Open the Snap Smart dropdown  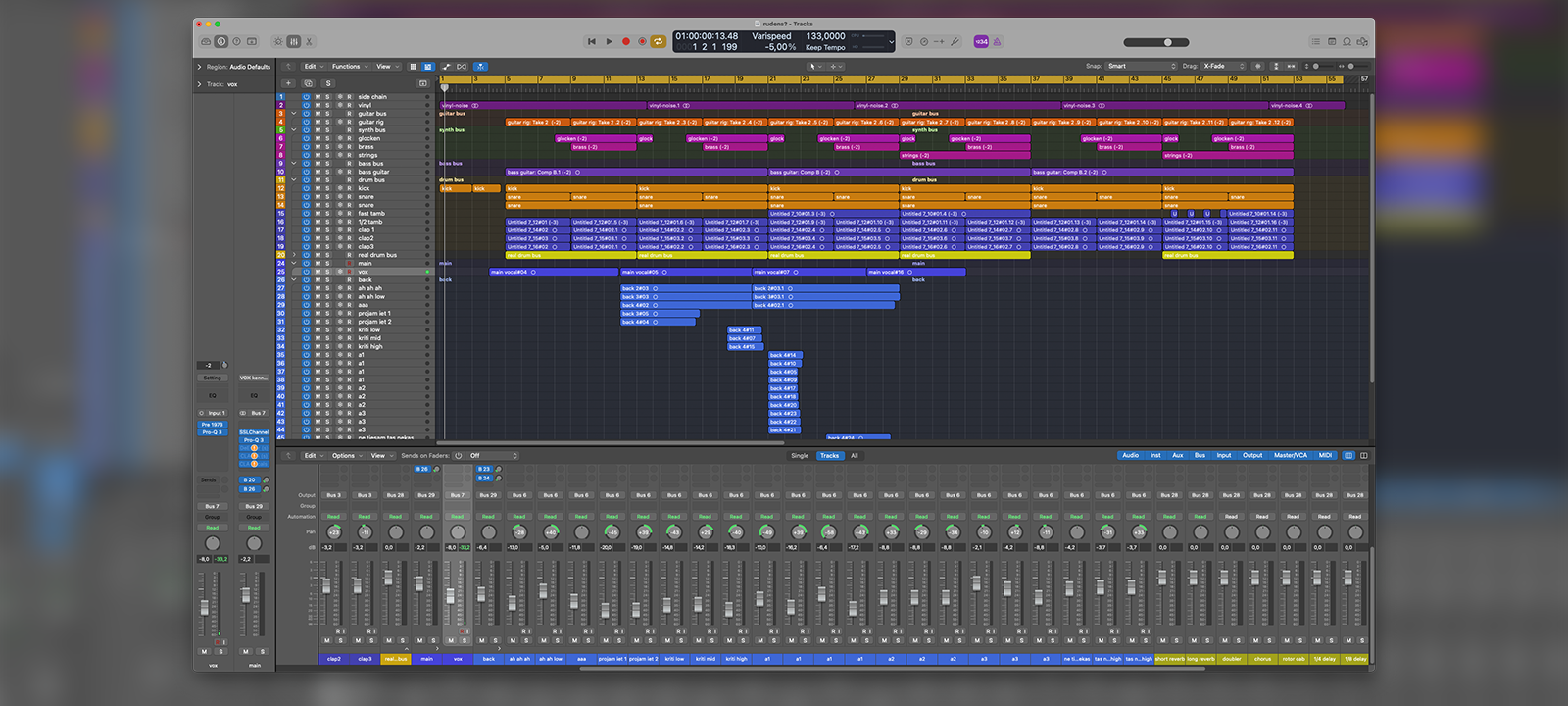pyautogui.click(x=1141, y=66)
